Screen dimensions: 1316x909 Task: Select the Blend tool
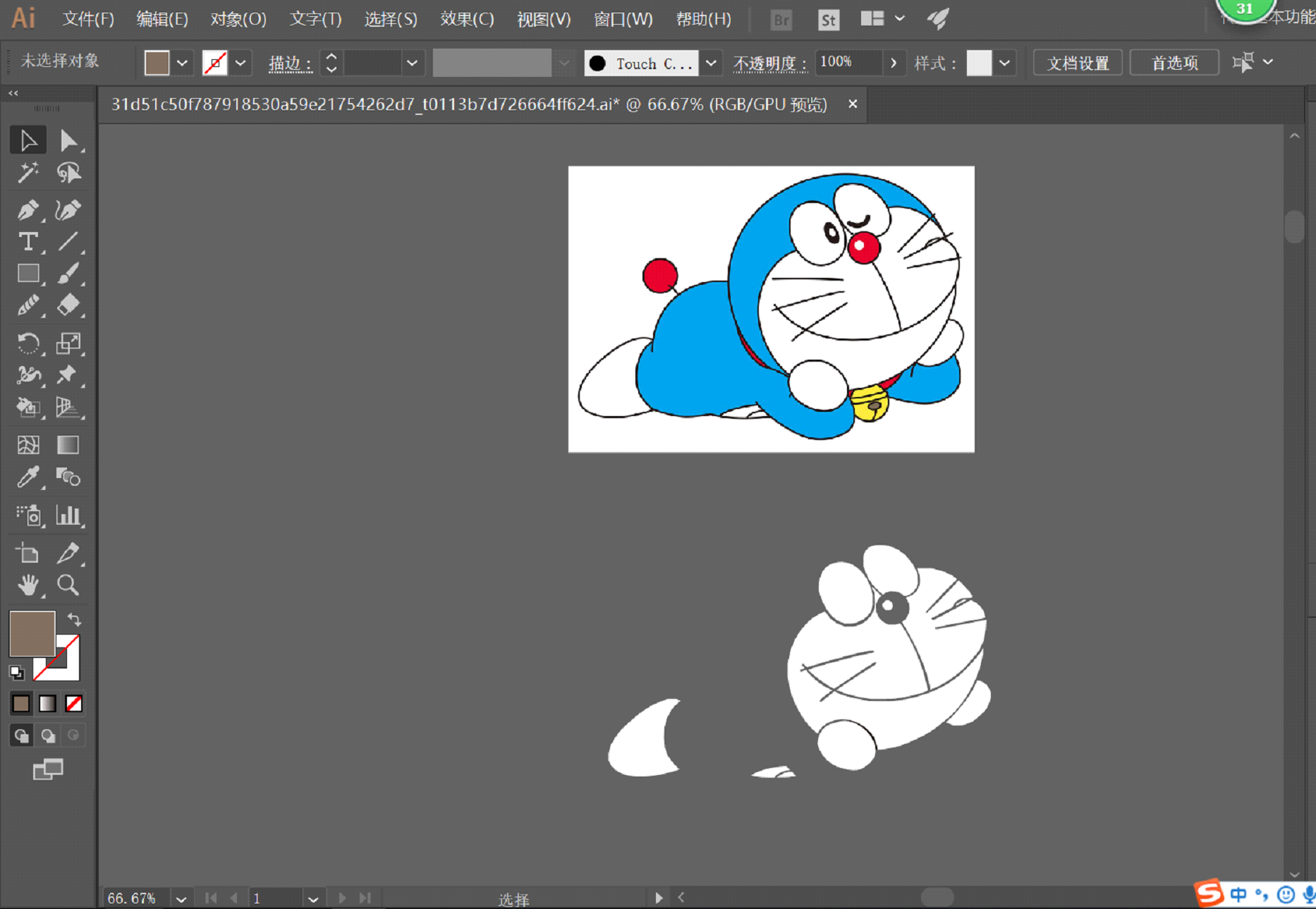[x=68, y=477]
